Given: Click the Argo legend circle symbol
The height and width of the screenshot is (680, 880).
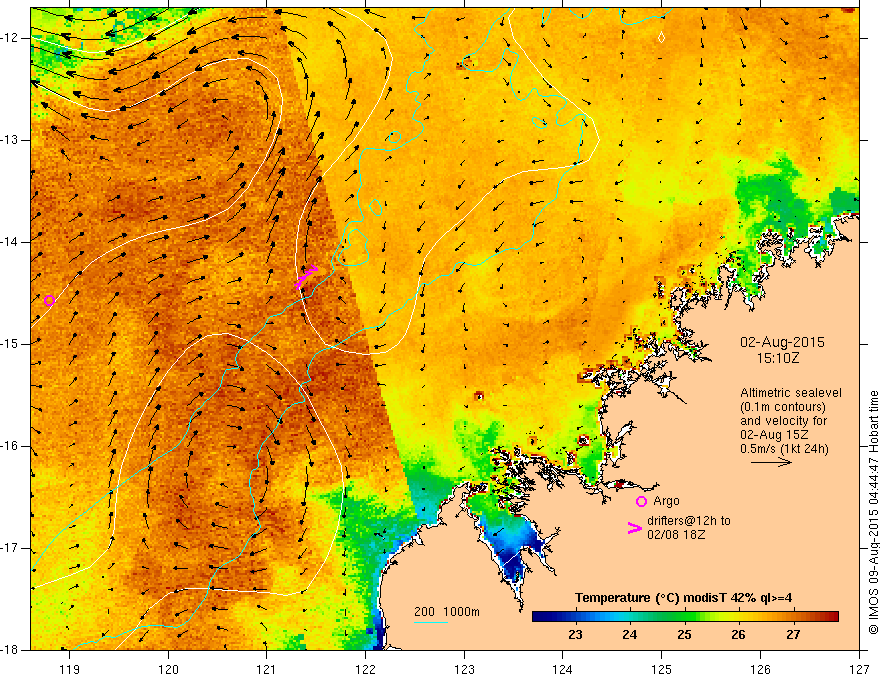Looking at the screenshot, I should (x=641, y=501).
